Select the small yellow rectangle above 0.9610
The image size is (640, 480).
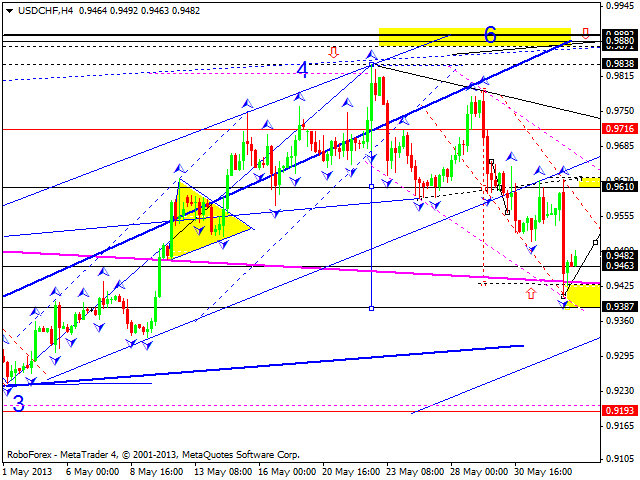pyautogui.click(x=589, y=182)
